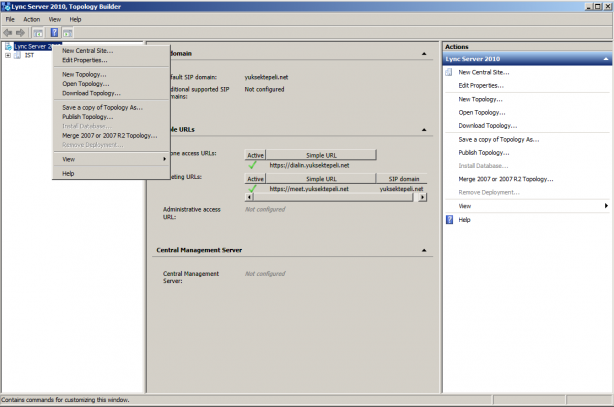
Task: Click Publish Topology in Actions pane
Action: click(x=484, y=153)
